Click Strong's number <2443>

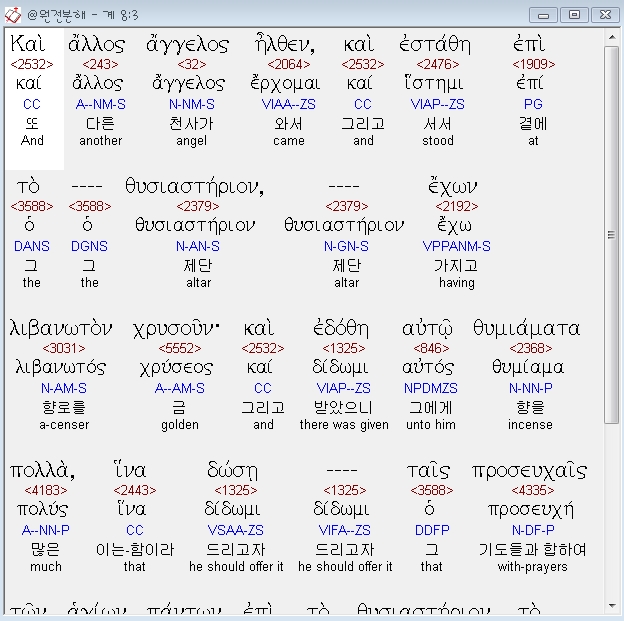pyautogui.click(x=135, y=490)
